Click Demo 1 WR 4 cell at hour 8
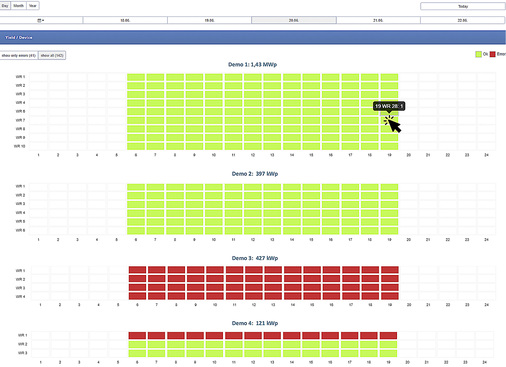 175,103
